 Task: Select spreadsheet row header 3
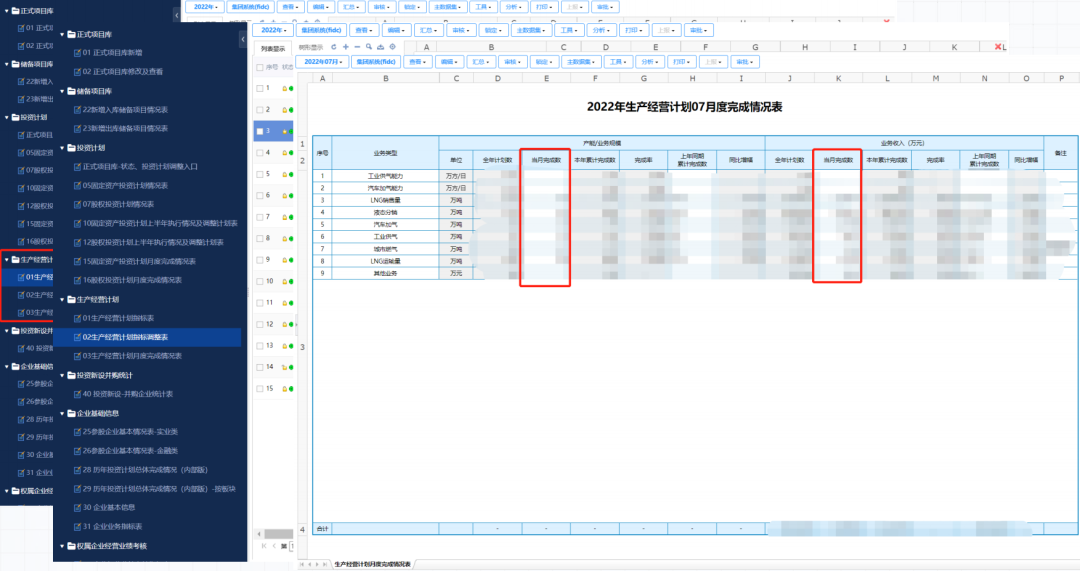[302, 347]
